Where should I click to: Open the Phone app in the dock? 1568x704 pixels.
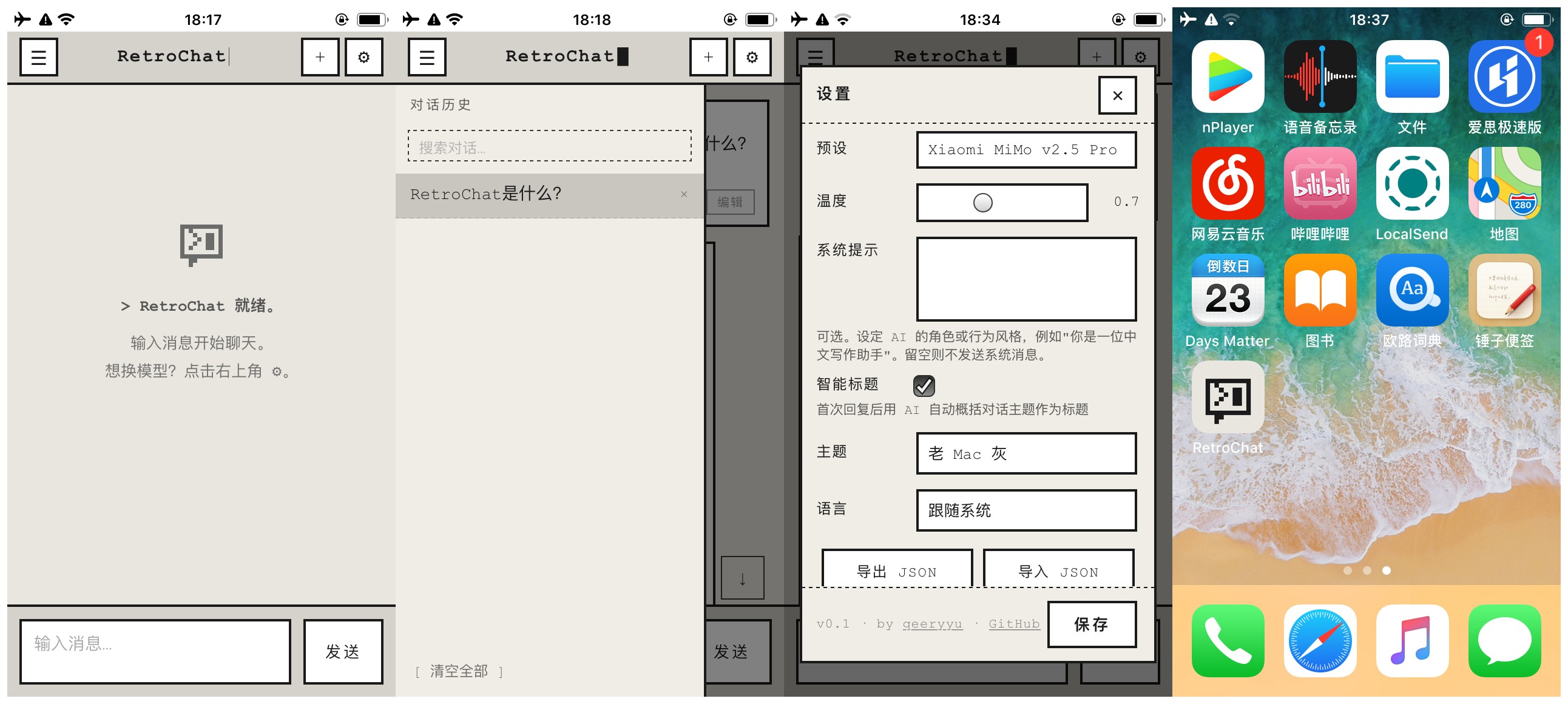(1228, 641)
